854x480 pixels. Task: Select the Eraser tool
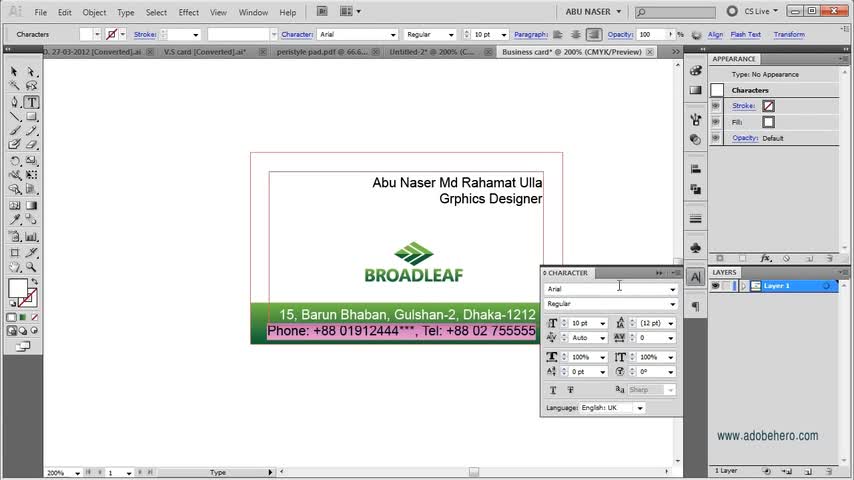(x=31, y=145)
